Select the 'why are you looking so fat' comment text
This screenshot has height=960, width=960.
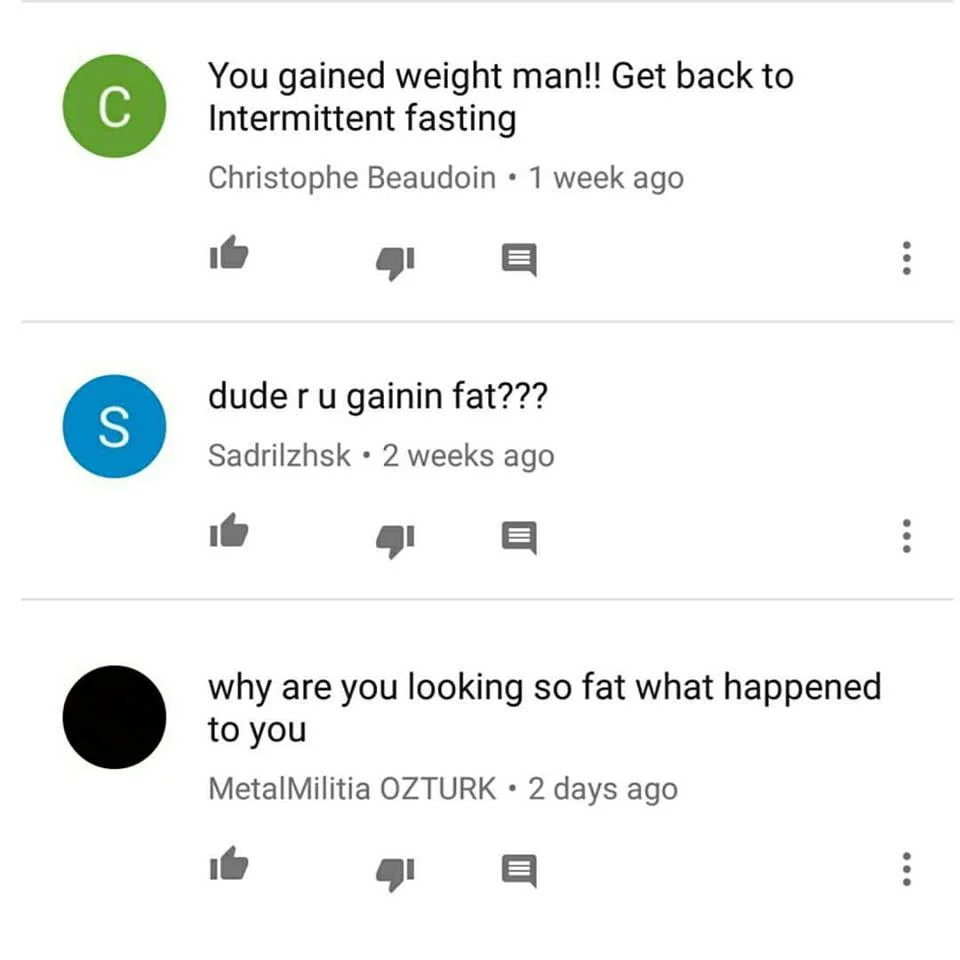(544, 708)
